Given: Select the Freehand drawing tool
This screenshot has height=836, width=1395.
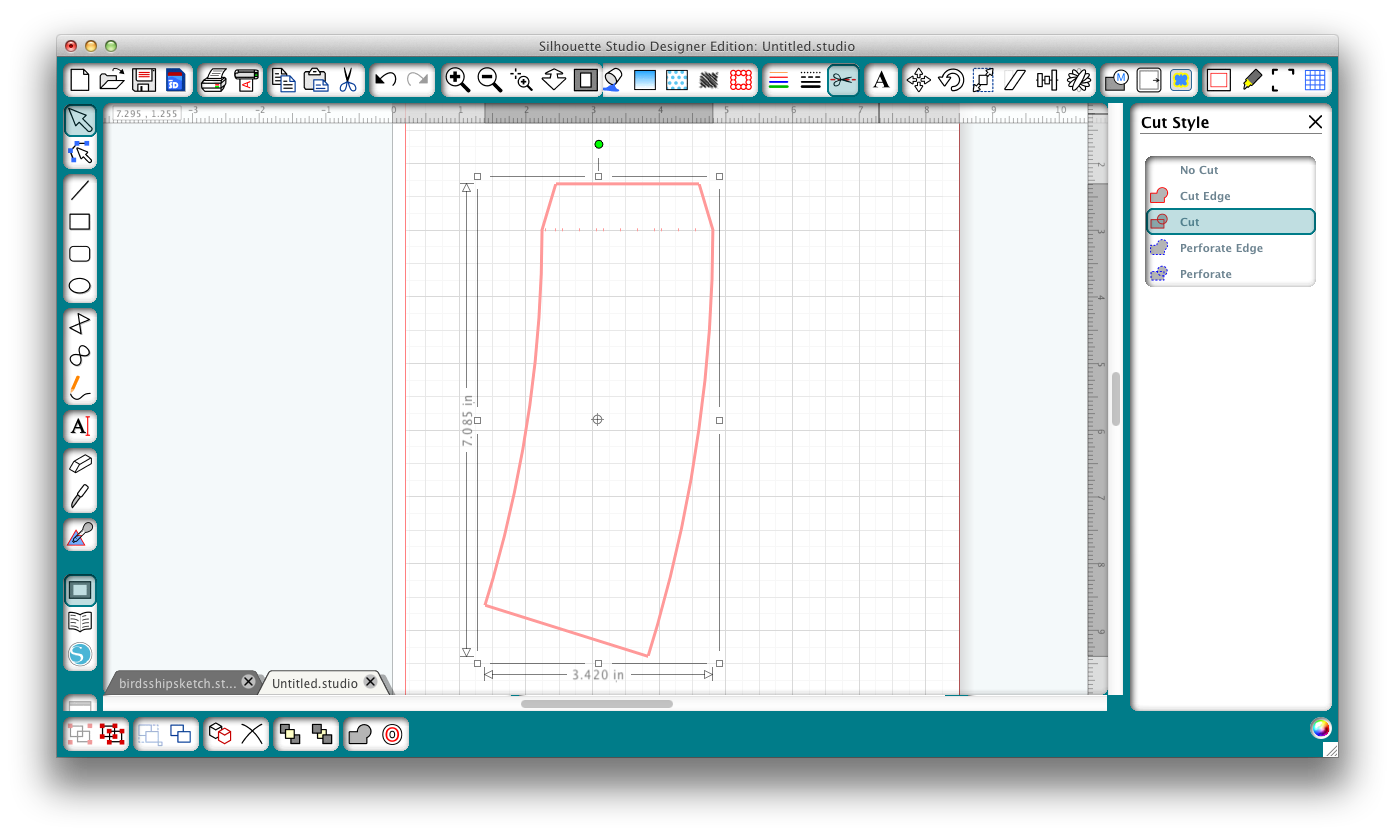Looking at the screenshot, I should (80, 389).
